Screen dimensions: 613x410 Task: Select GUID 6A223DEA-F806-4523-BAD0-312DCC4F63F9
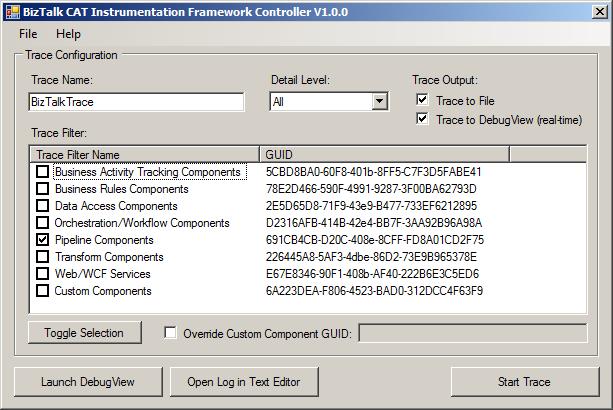click(374, 291)
